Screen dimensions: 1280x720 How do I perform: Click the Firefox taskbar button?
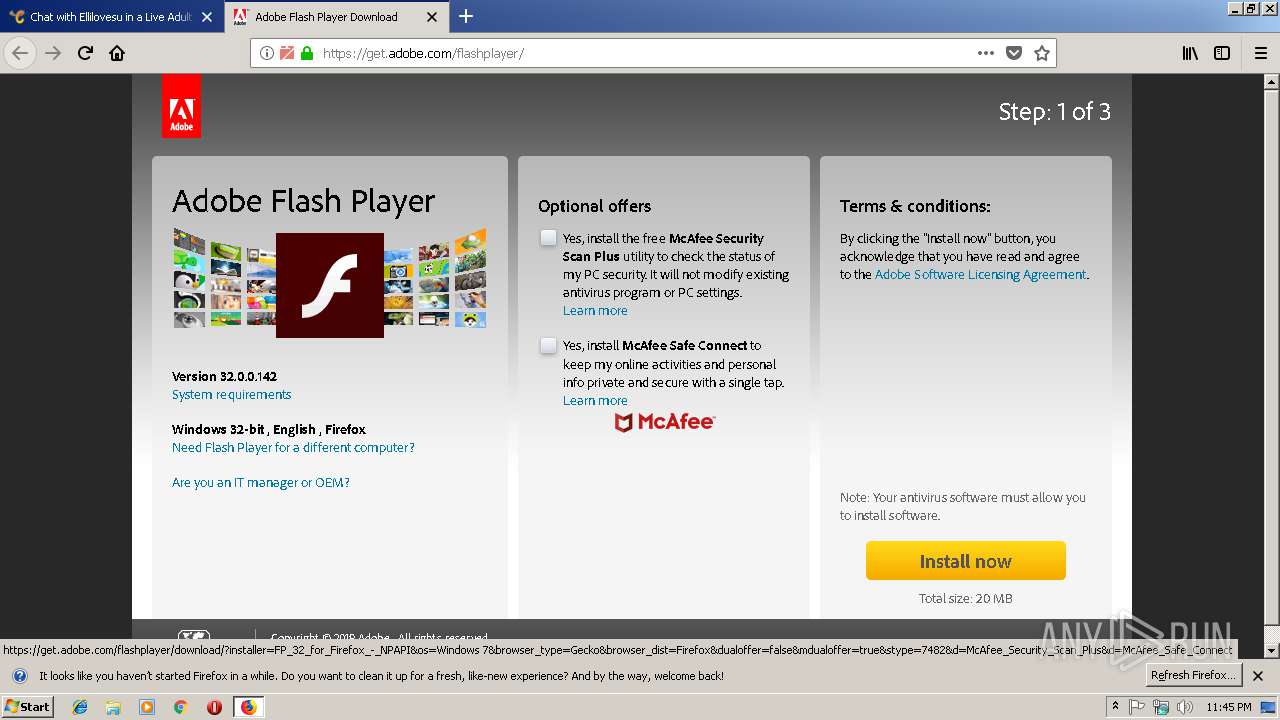click(x=248, y=707)
